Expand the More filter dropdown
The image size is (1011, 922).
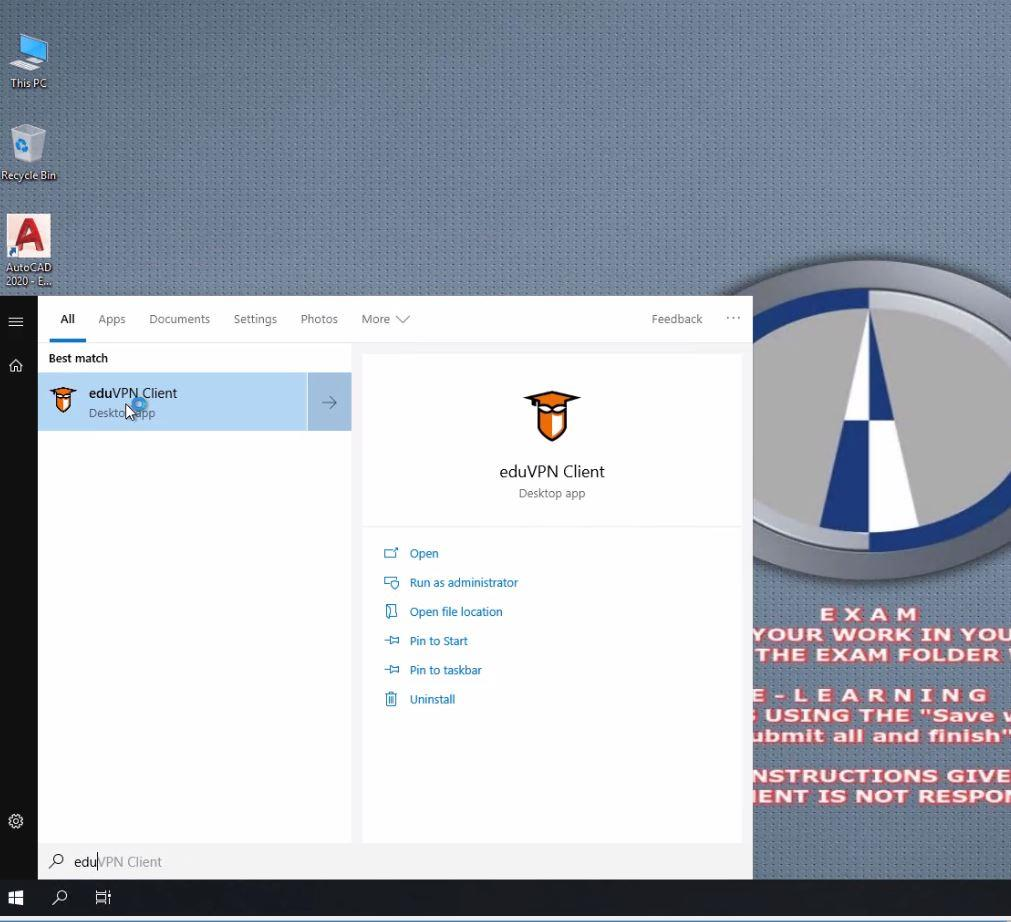(x=385, y=319)
